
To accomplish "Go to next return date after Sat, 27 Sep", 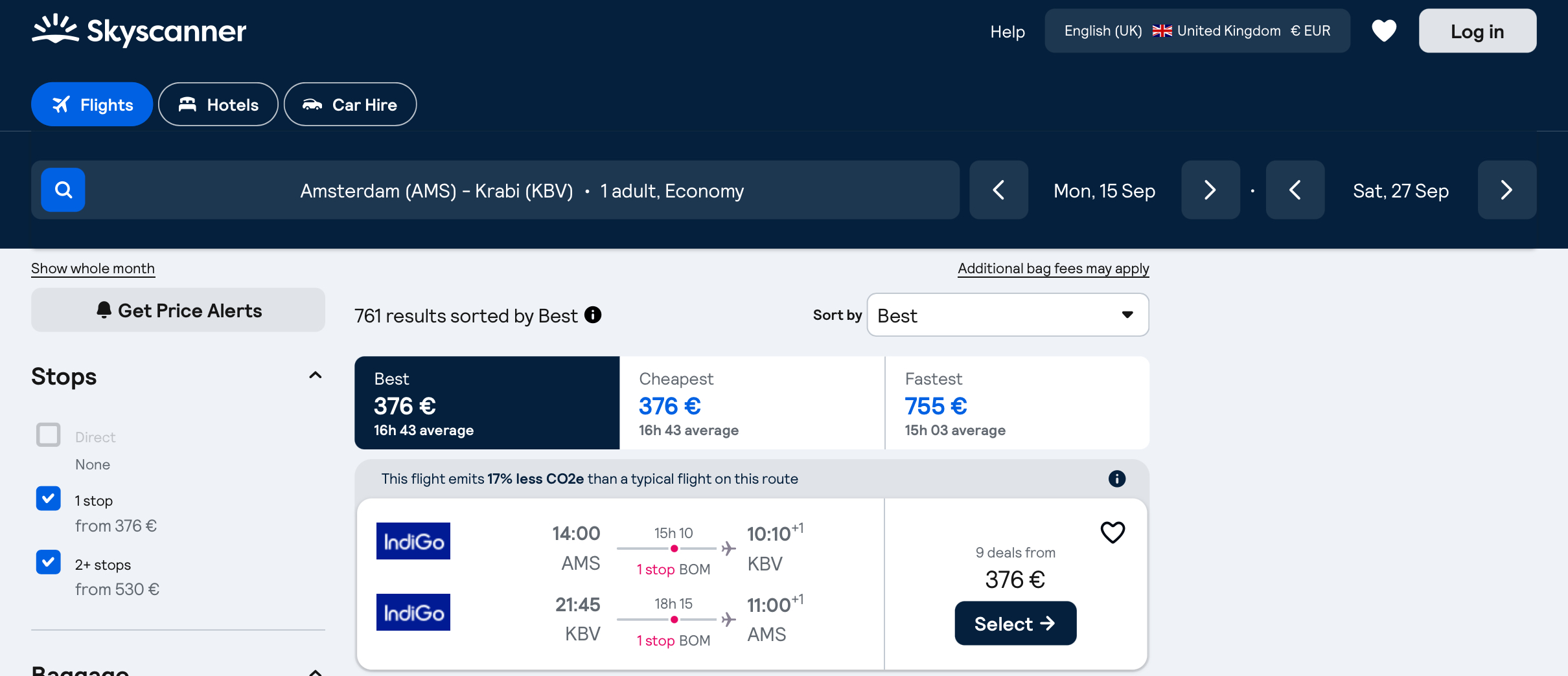I will [1506, 190].
